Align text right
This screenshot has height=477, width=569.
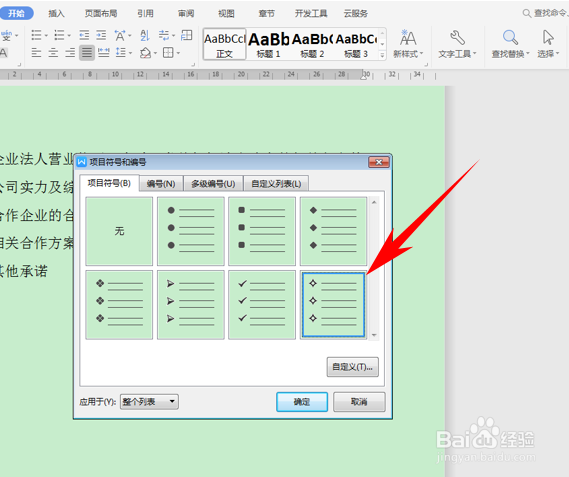[70, 53]
